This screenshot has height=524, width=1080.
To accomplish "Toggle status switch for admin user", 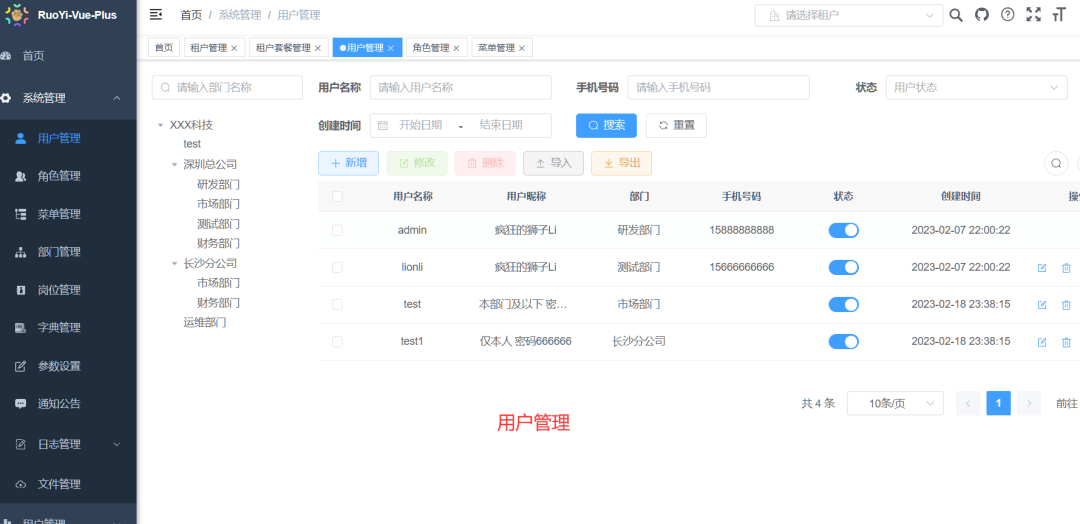I will tap(843, 230).
